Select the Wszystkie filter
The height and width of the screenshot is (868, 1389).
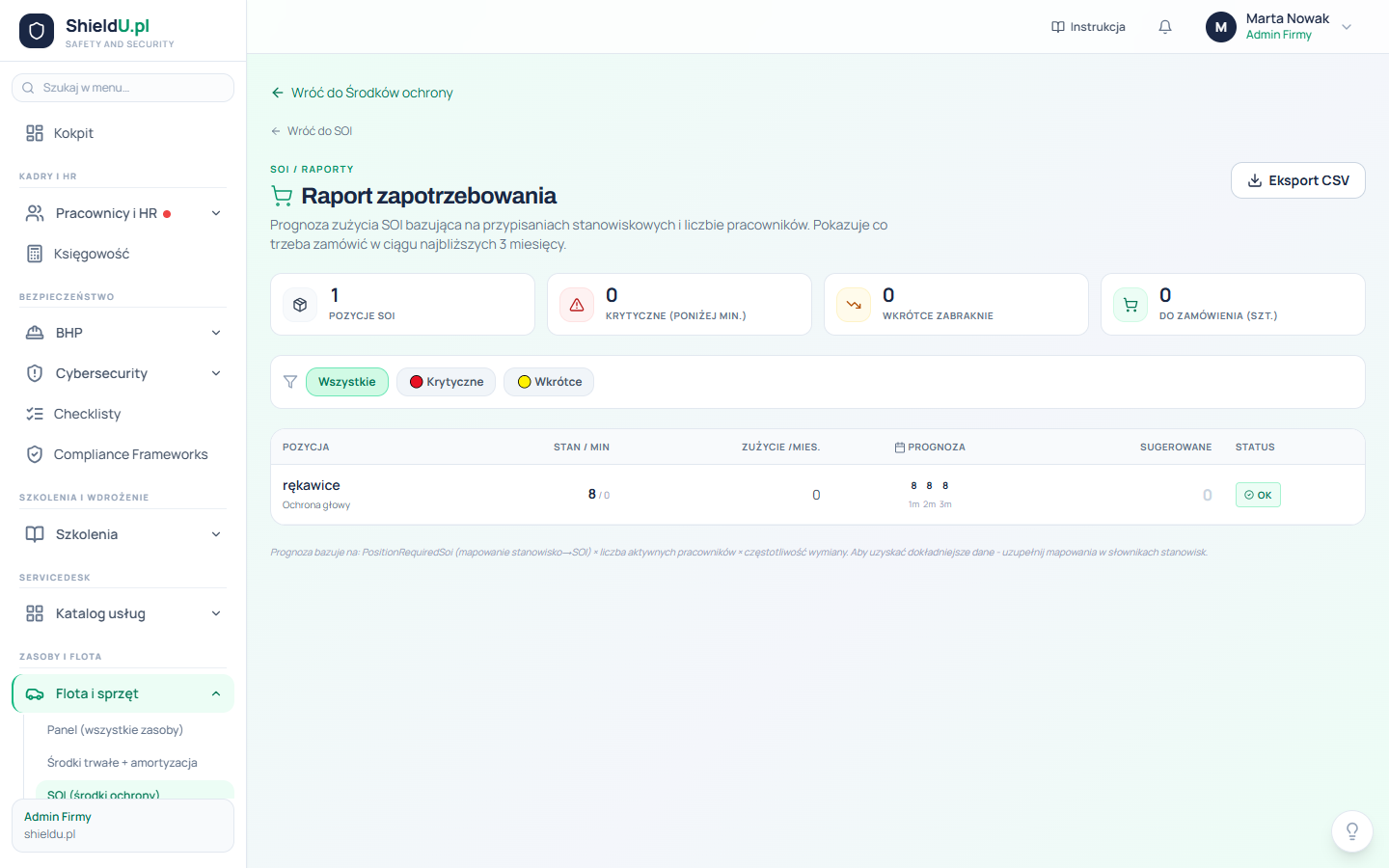click(x=347, y=382)
